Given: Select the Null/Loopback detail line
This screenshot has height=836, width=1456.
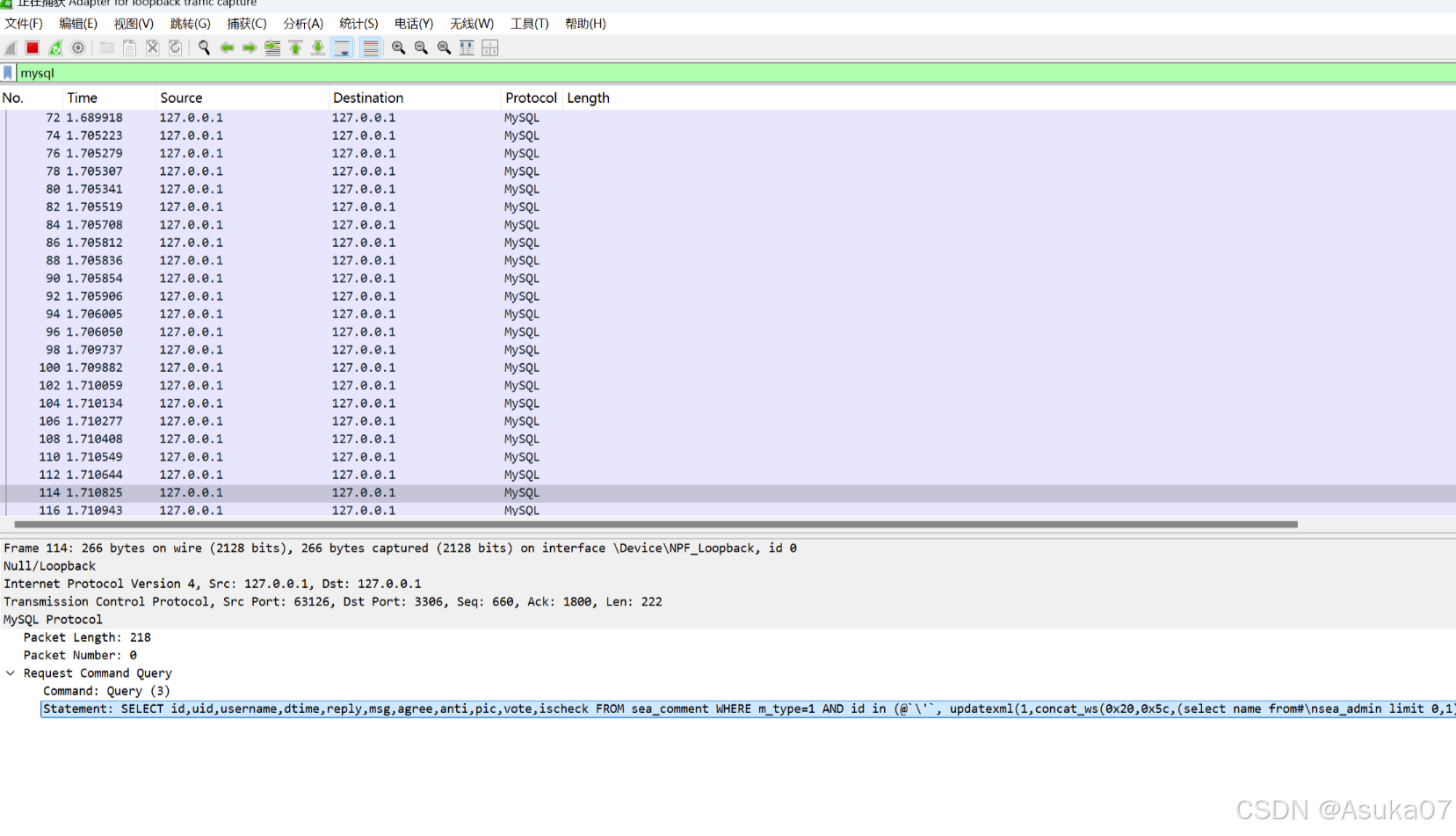Looking at the screenshot, I should [x=728, y=566].
